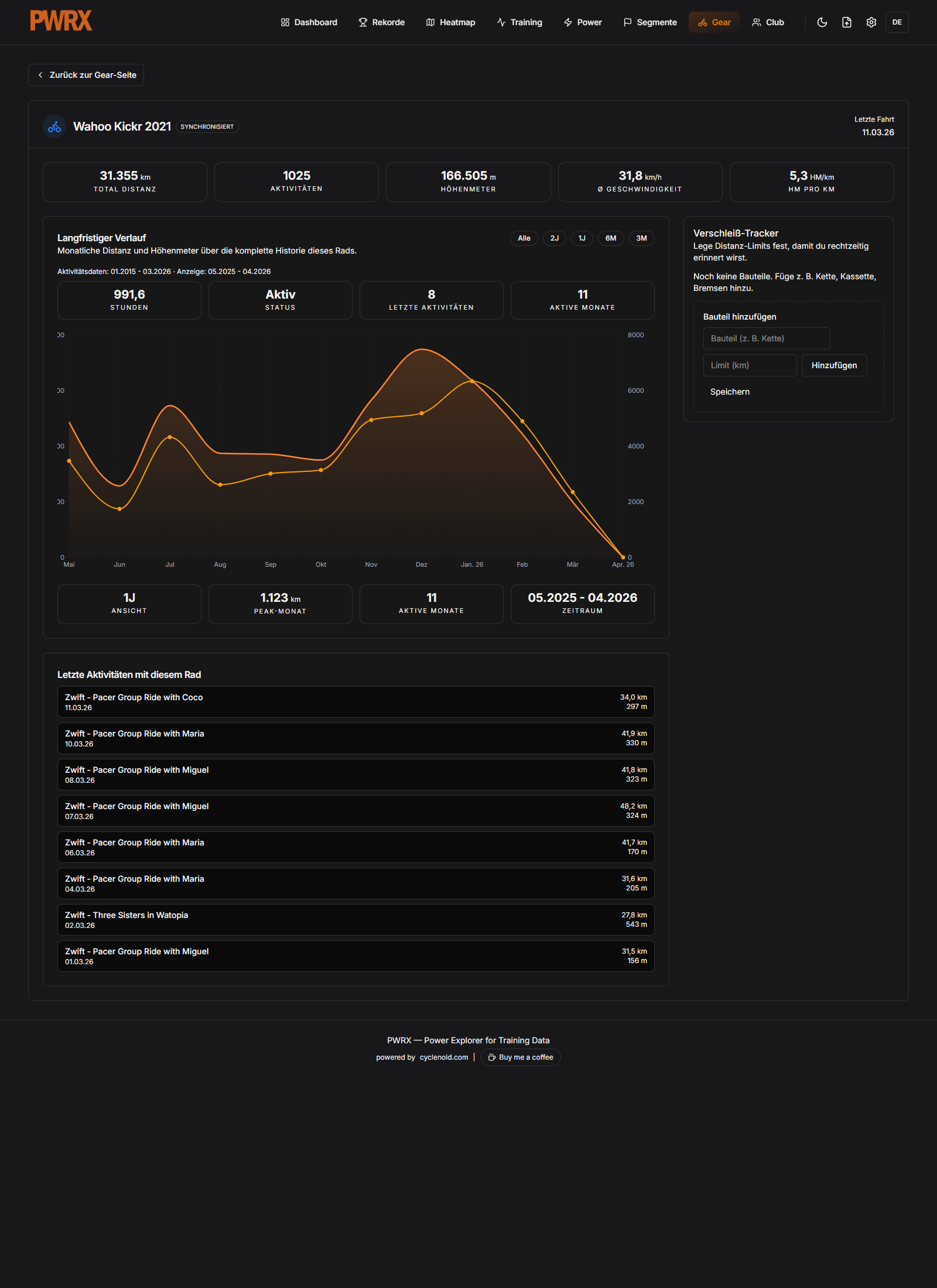This screenshot has height=1288, width=937.
Task: Select the Alle time range filter
Action: tap(524, 238)
